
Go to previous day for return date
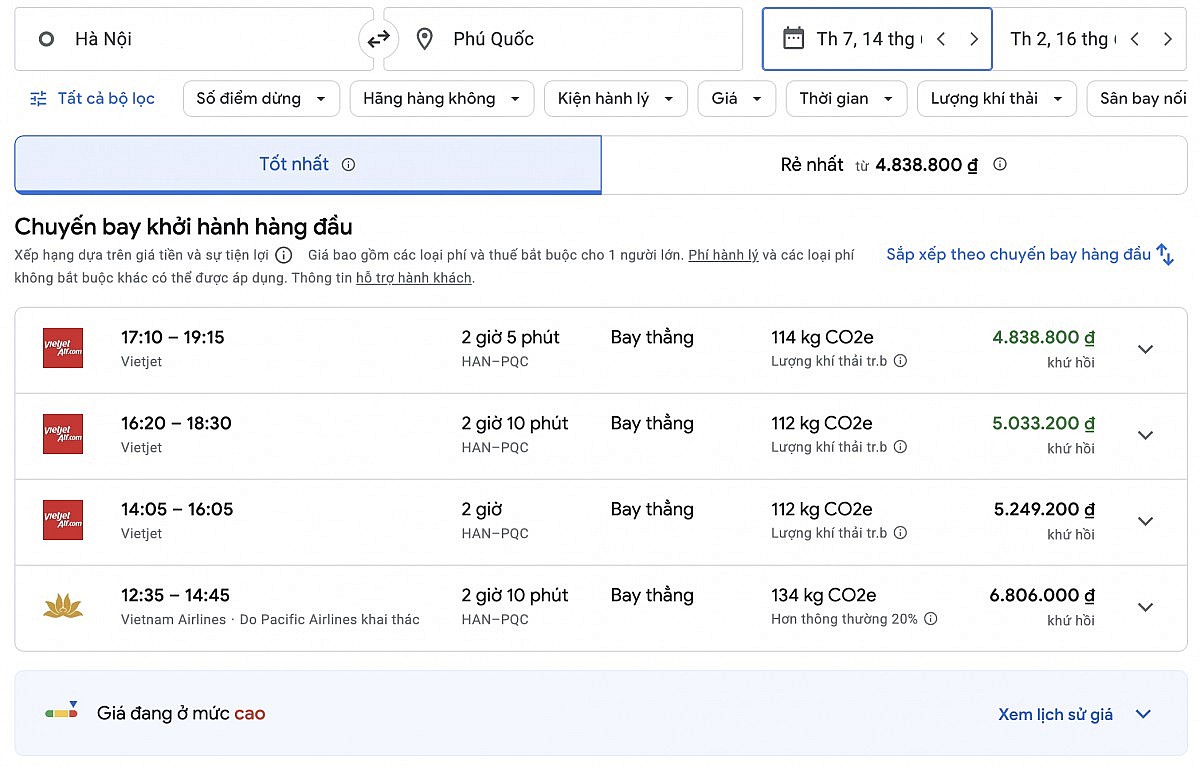pyautogui.click(x=1134, y=39)
